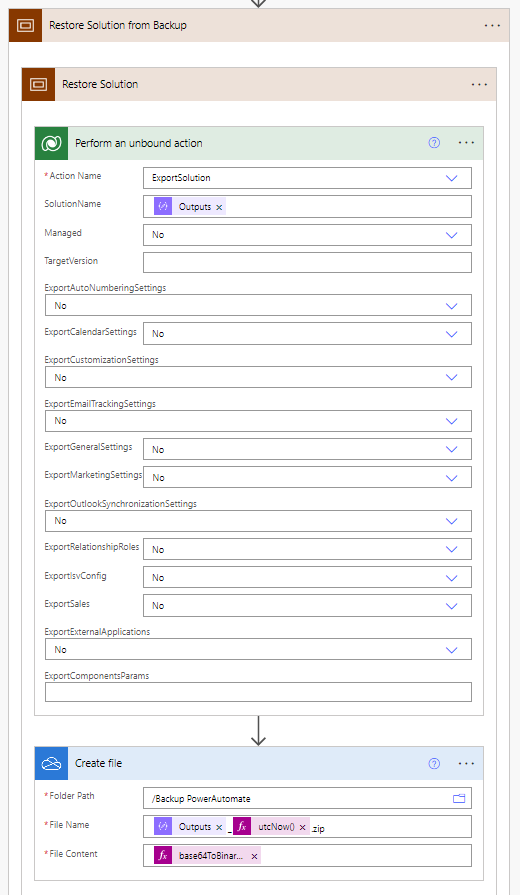
Task: Open the ExportCustomizationSettings dropdown
Action: [x=452, y=377]
